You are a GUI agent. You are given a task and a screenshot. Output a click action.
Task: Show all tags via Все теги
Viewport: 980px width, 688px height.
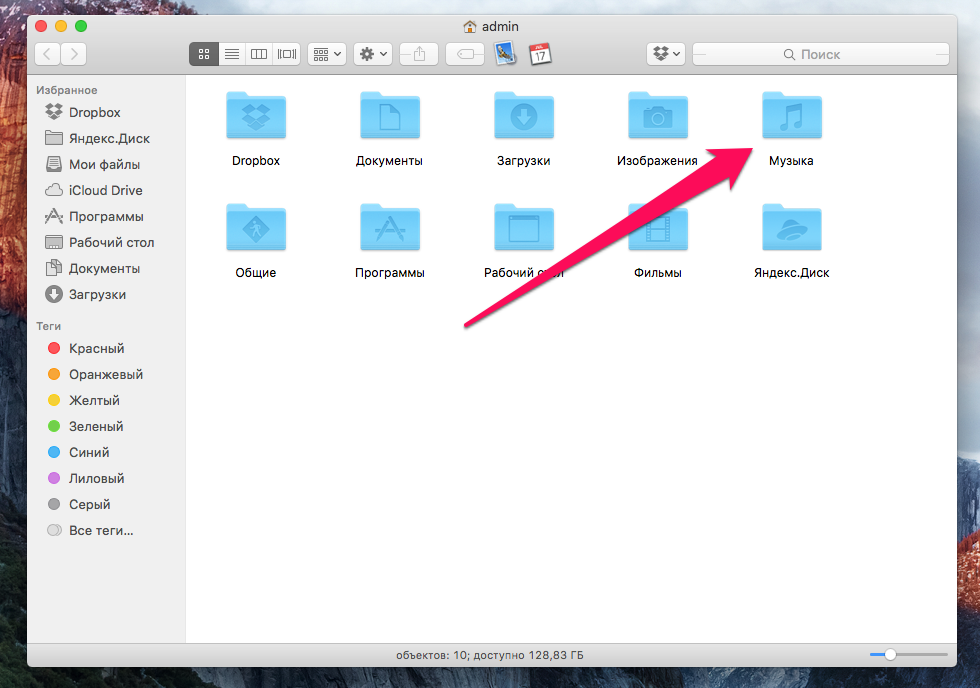[100, 530]
